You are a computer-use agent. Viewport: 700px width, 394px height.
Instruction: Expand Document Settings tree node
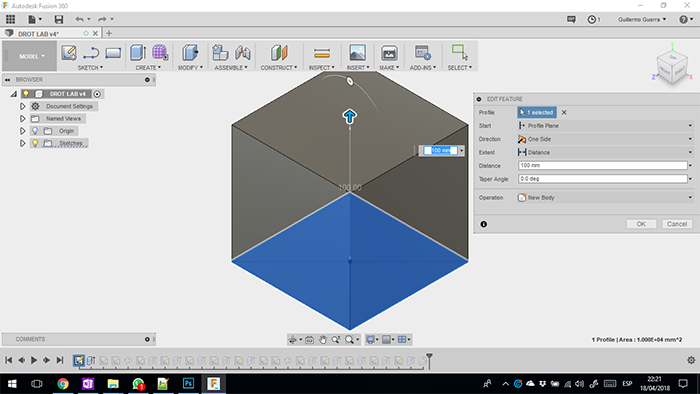tap(22, 106)
